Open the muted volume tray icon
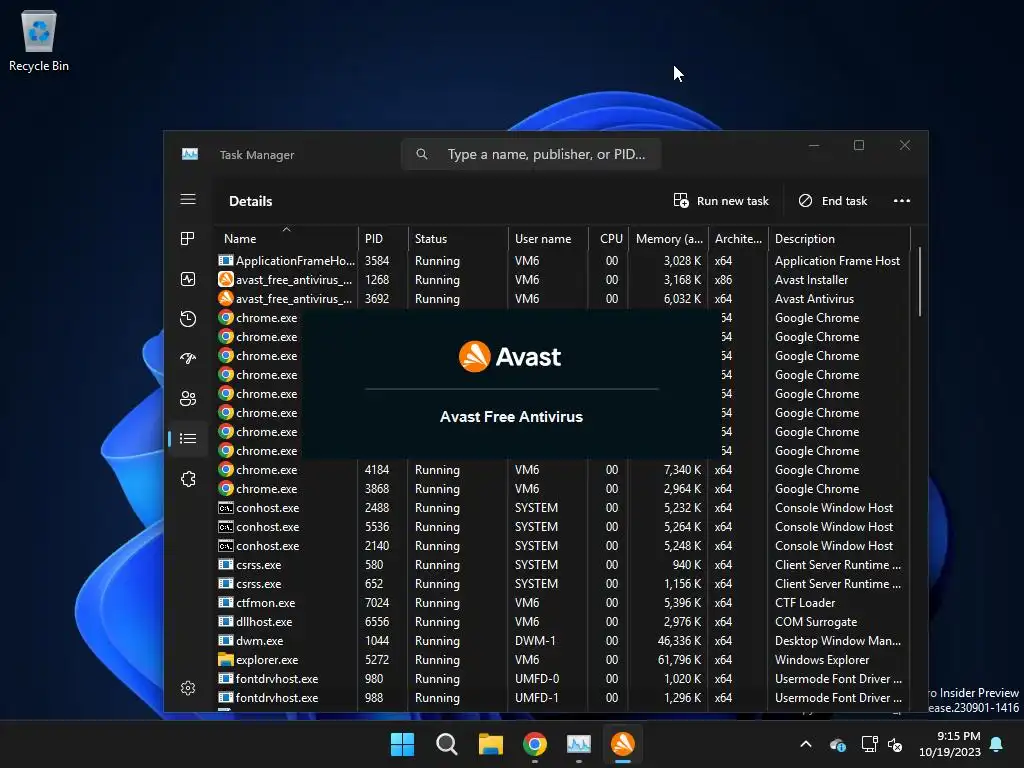Screen dimensions: 1024x768 click(x=895, y=744)
